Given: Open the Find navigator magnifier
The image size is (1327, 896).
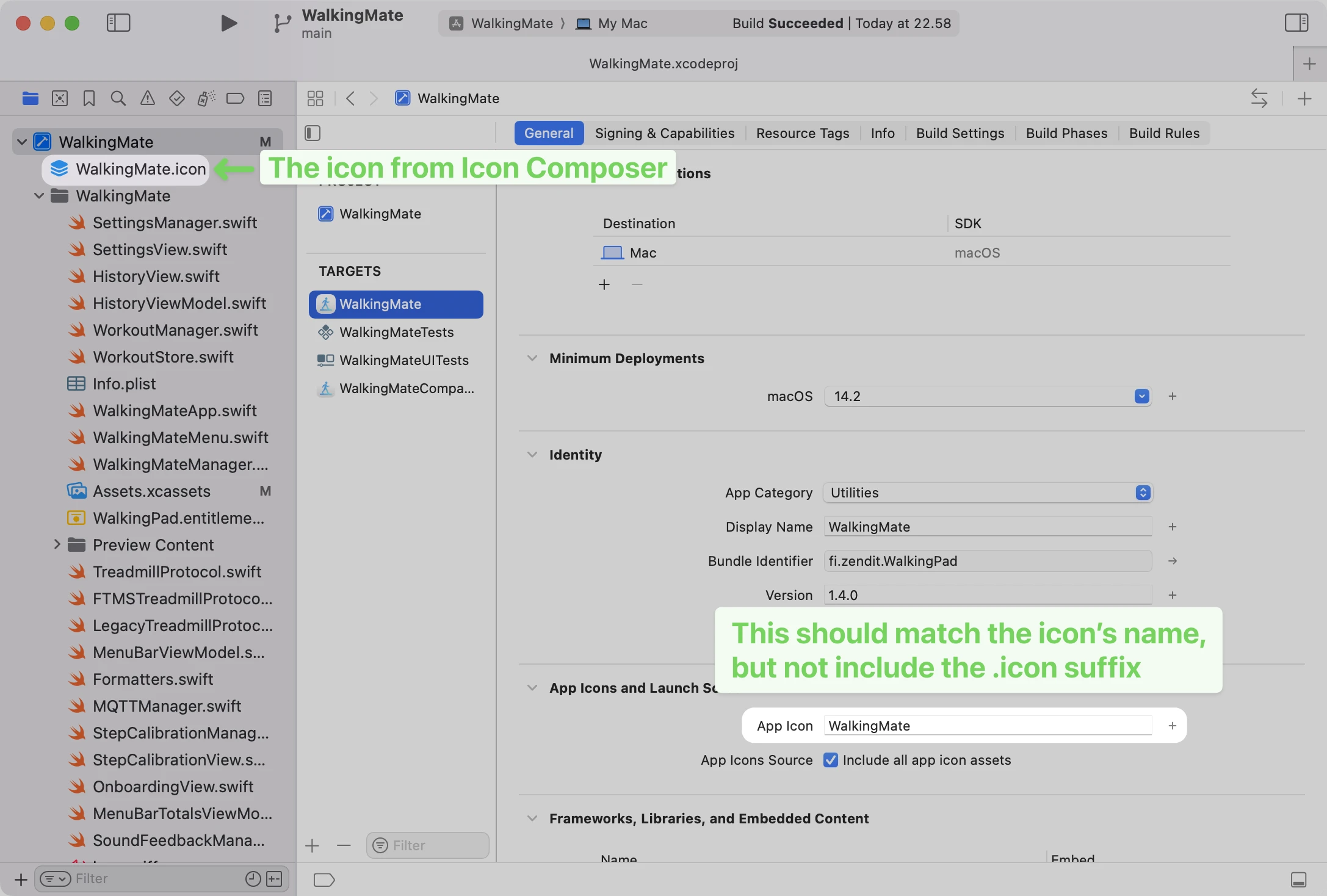Looking at the screenshot, I should coord(118,98).
